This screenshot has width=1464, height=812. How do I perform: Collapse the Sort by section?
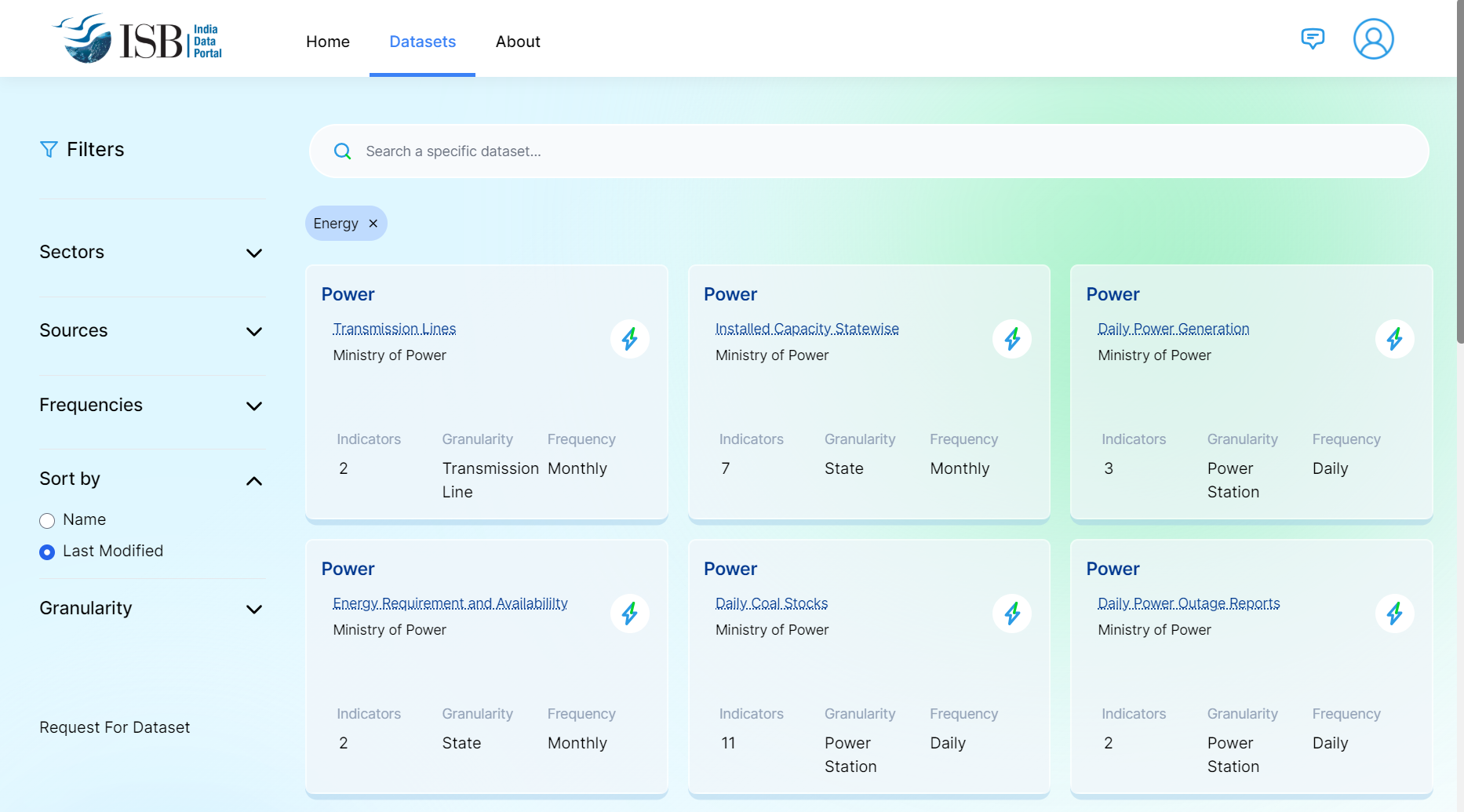tap(253, 480)
